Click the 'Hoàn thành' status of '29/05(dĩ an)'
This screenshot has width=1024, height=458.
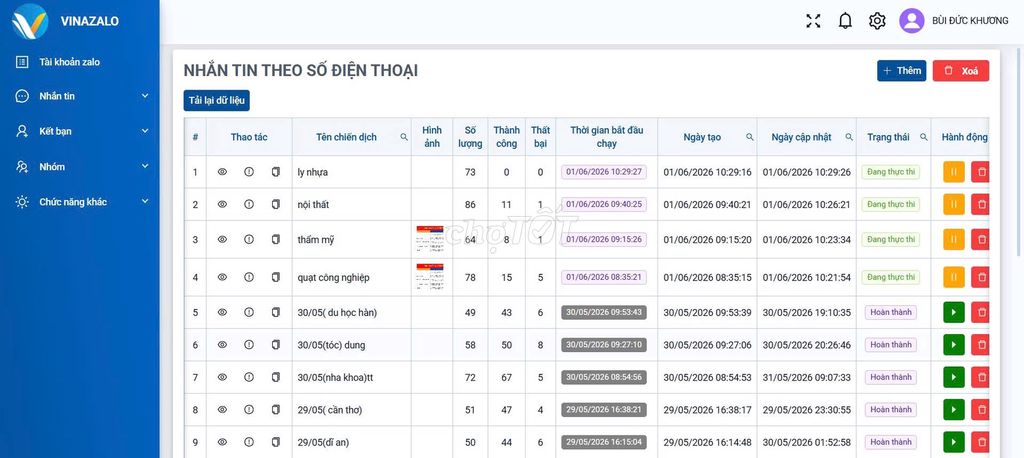click(891, 442)
